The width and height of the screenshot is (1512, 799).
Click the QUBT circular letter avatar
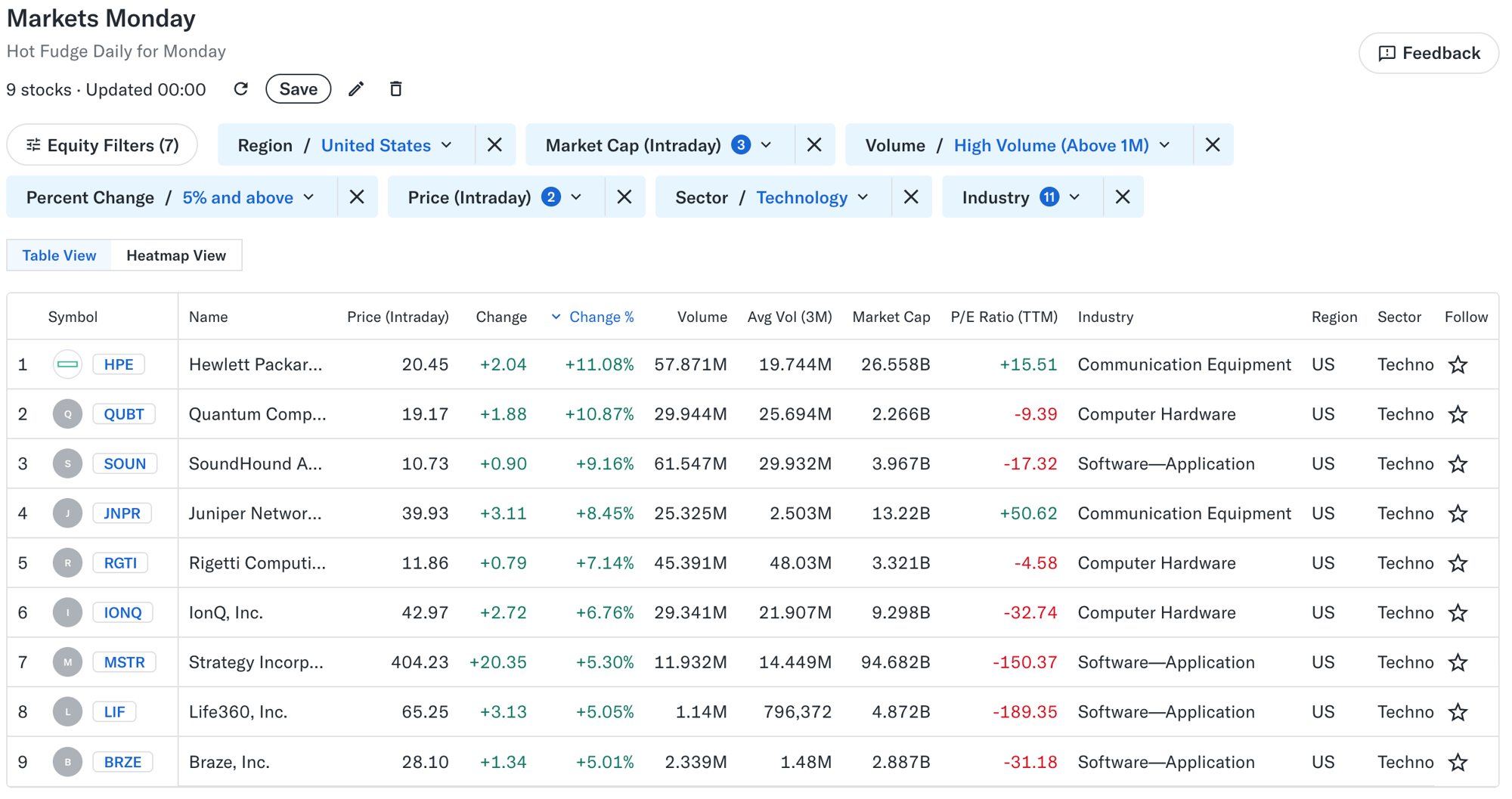[67, 413]
